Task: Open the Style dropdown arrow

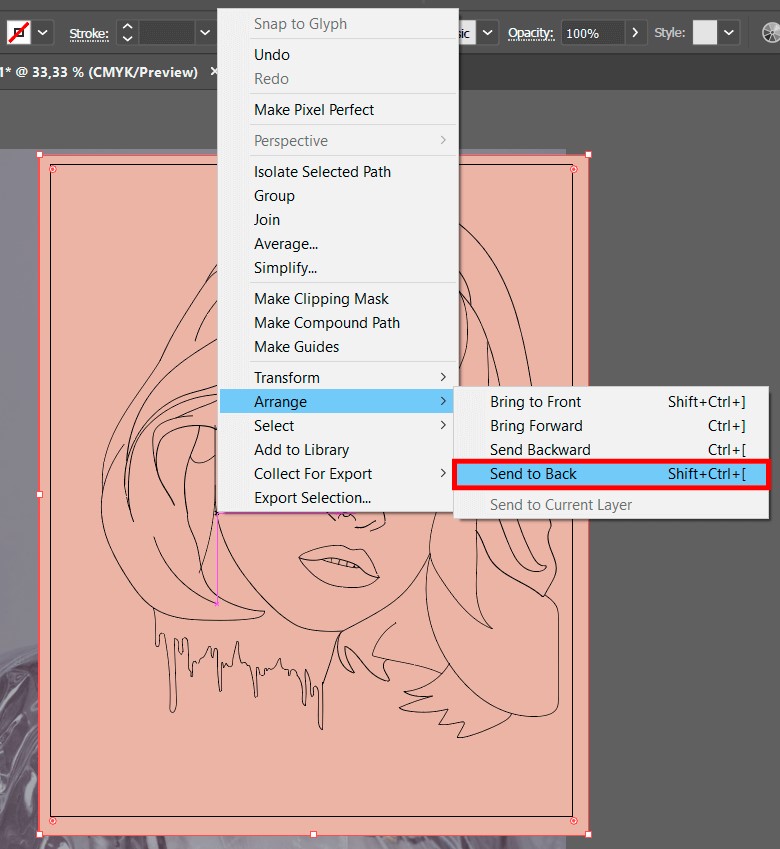Action: tap(730, 33)
